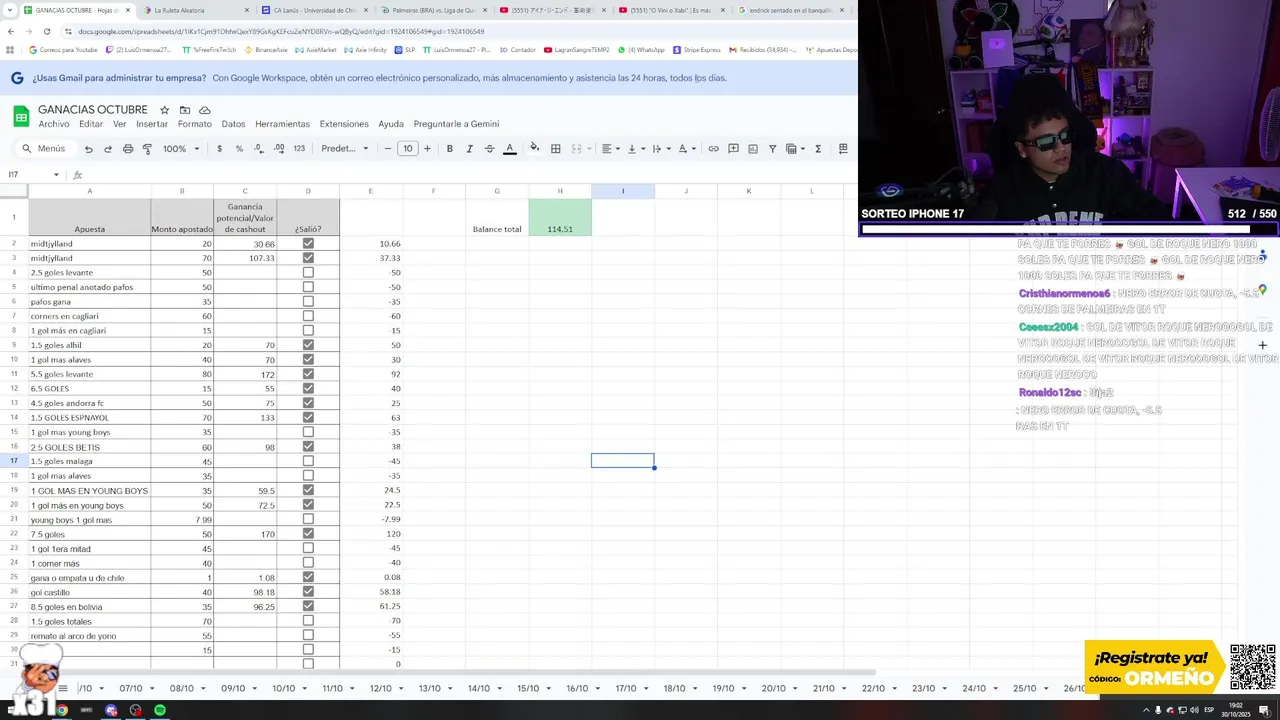Image resolution: width=1280 pixels, height=720 pixels.
Task: Click the font size 10 field
Action: click(408, 149)
